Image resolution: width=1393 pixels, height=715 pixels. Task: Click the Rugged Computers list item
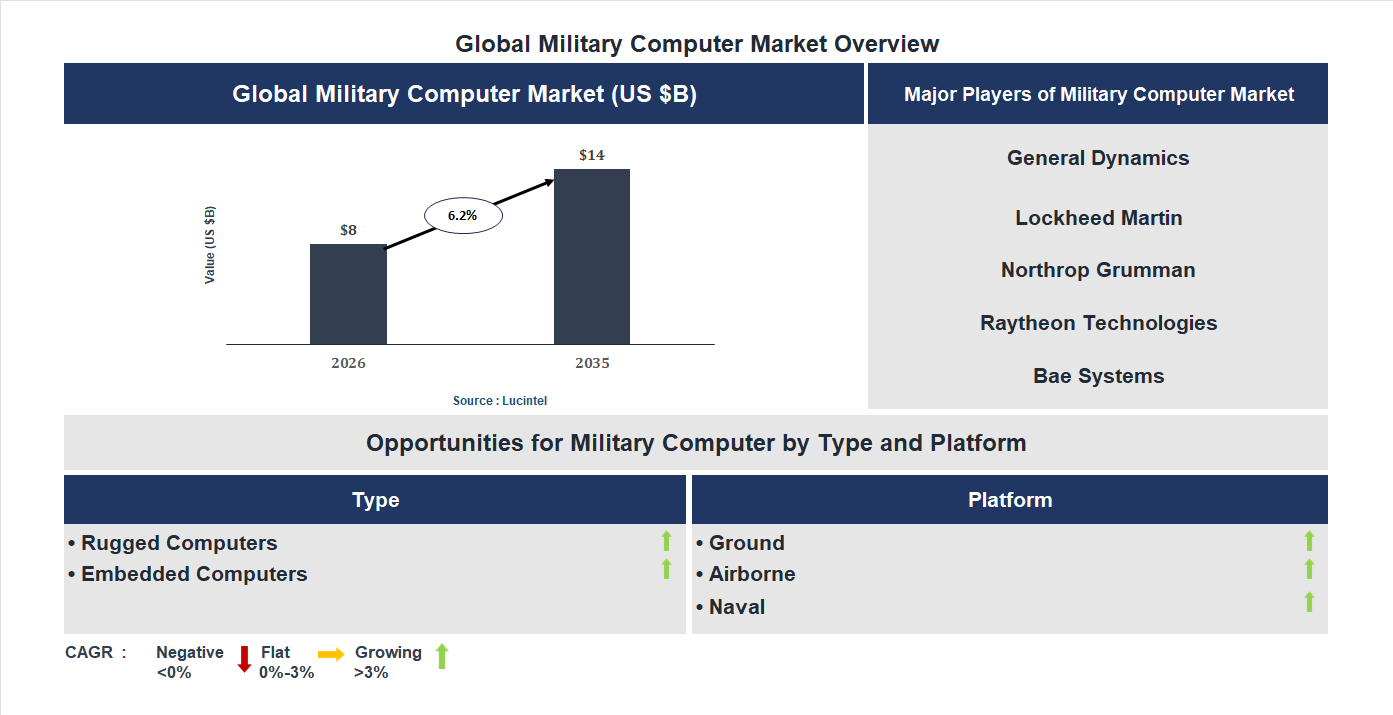click(173, 543)
